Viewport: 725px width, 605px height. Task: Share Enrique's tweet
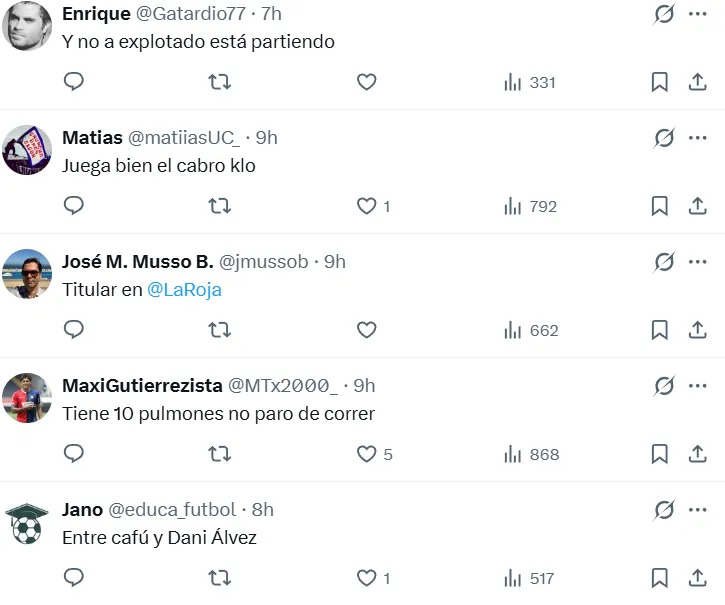point(698,82)
